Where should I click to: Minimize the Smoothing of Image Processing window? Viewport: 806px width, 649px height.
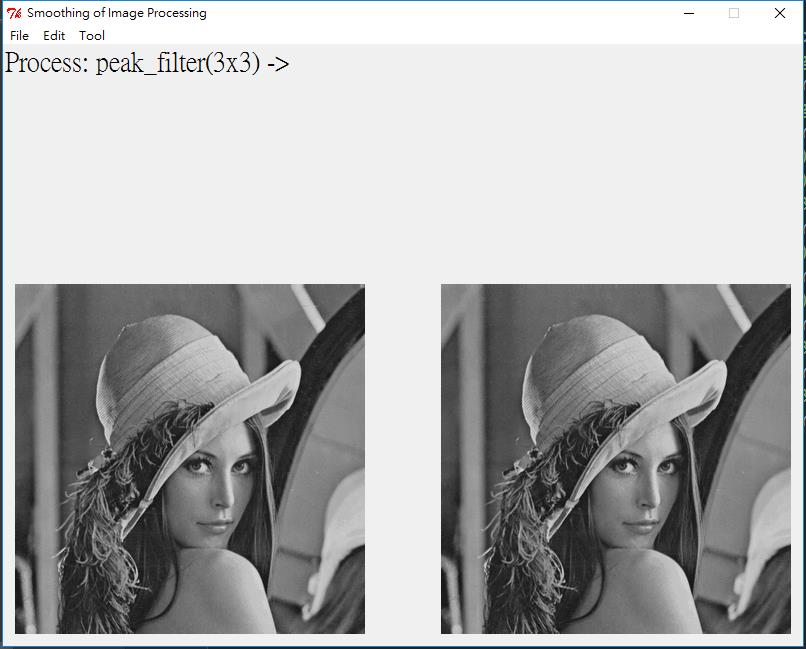(x=689, y=13)
